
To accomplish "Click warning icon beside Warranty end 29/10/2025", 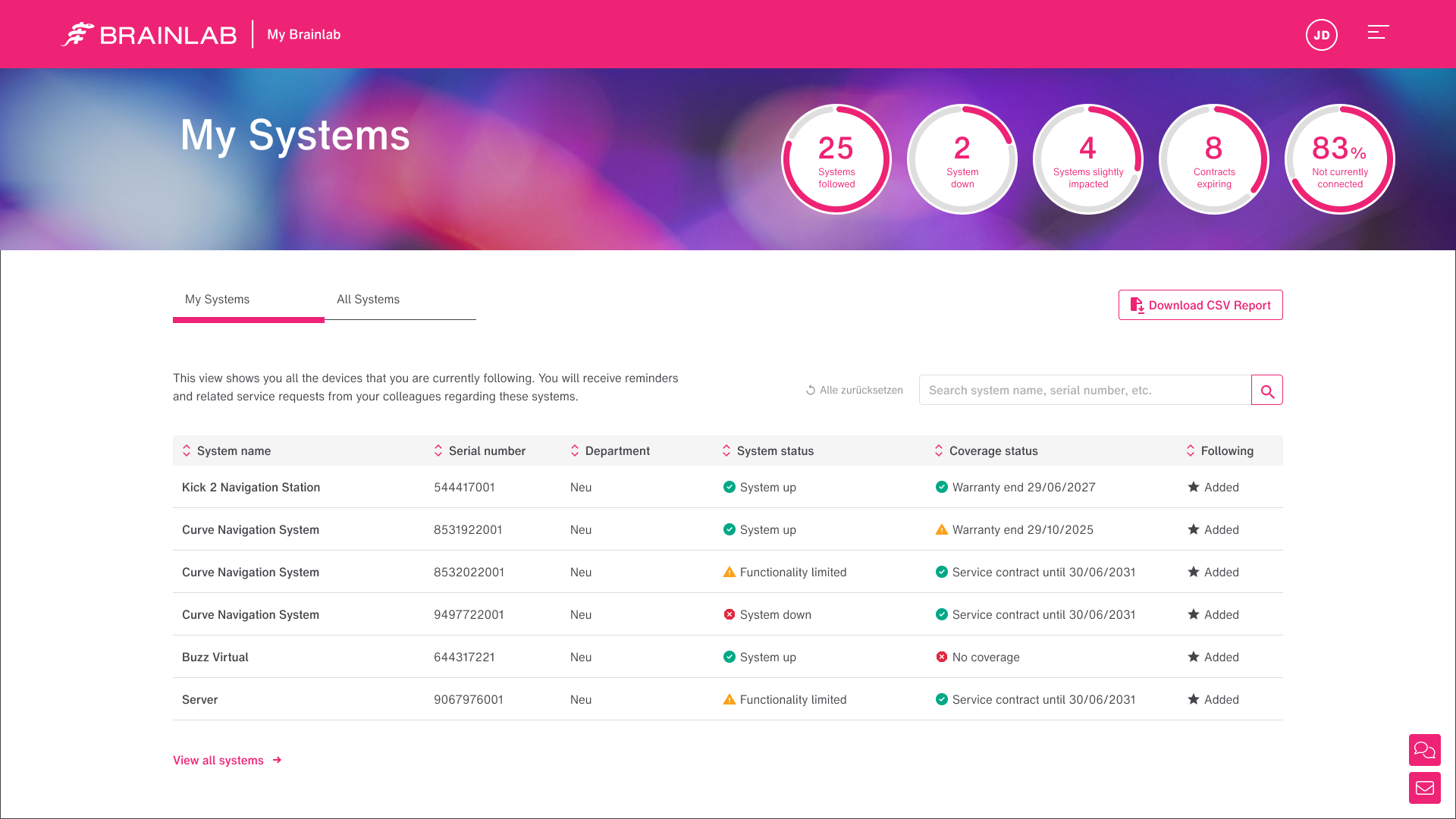I will click(x=941, y=529).
